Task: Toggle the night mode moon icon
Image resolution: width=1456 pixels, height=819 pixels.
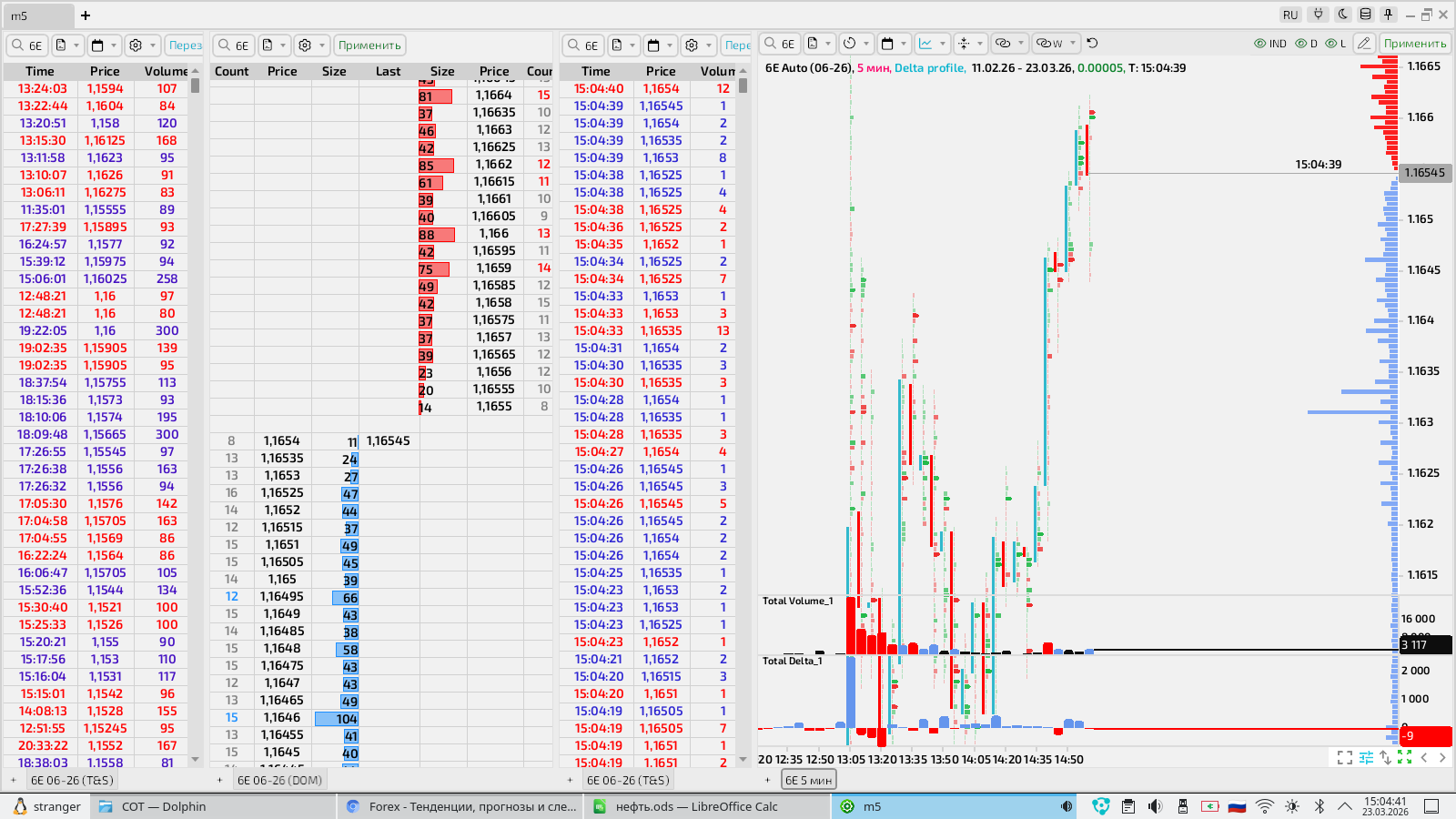Action: tap(1342, 15)
